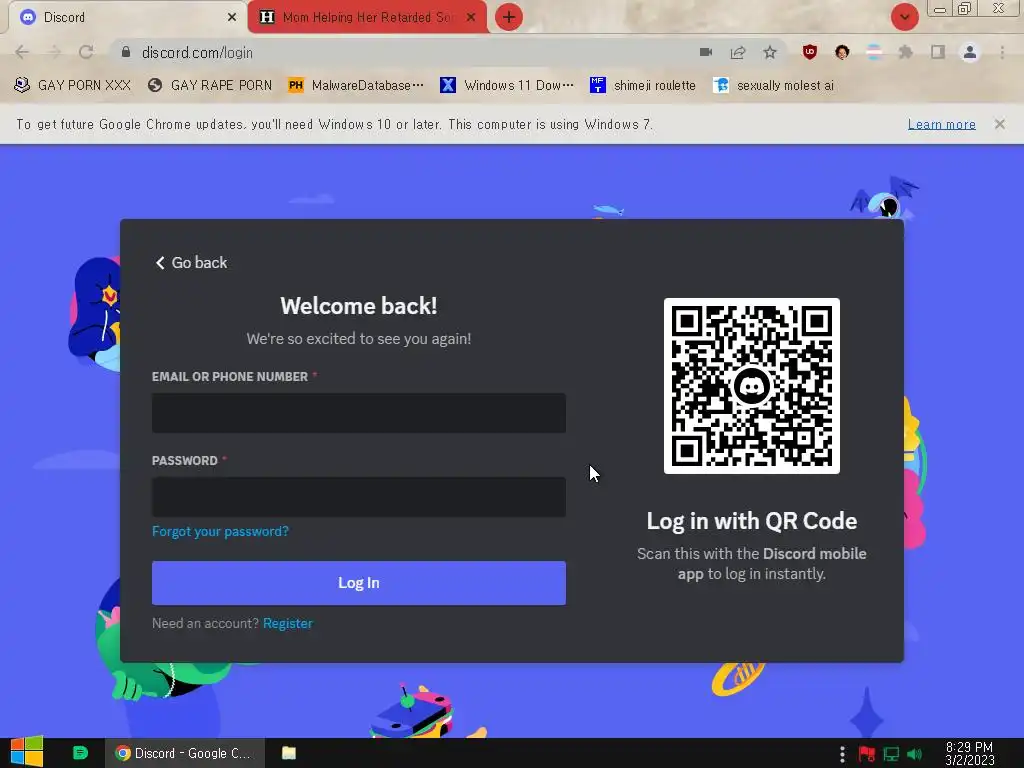Open File Explorer from the taskbar
Viewport: 1024px width, 768px height.
(x=289, y=753)
